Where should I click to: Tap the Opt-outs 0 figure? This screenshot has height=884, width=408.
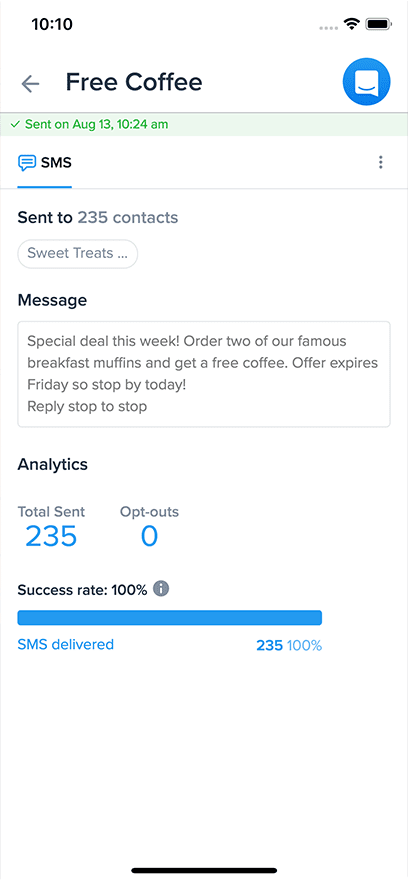(149, 536)
